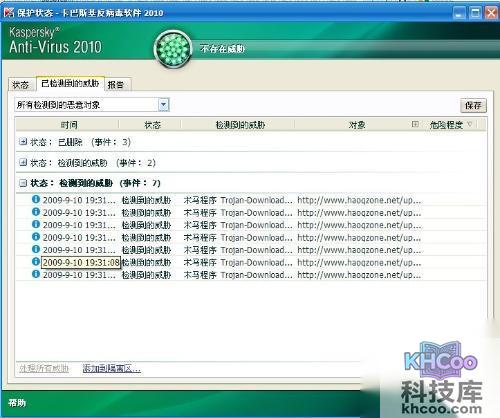Collapse the 检测到的威胁 (事件: 7) group

coord(23,183)
